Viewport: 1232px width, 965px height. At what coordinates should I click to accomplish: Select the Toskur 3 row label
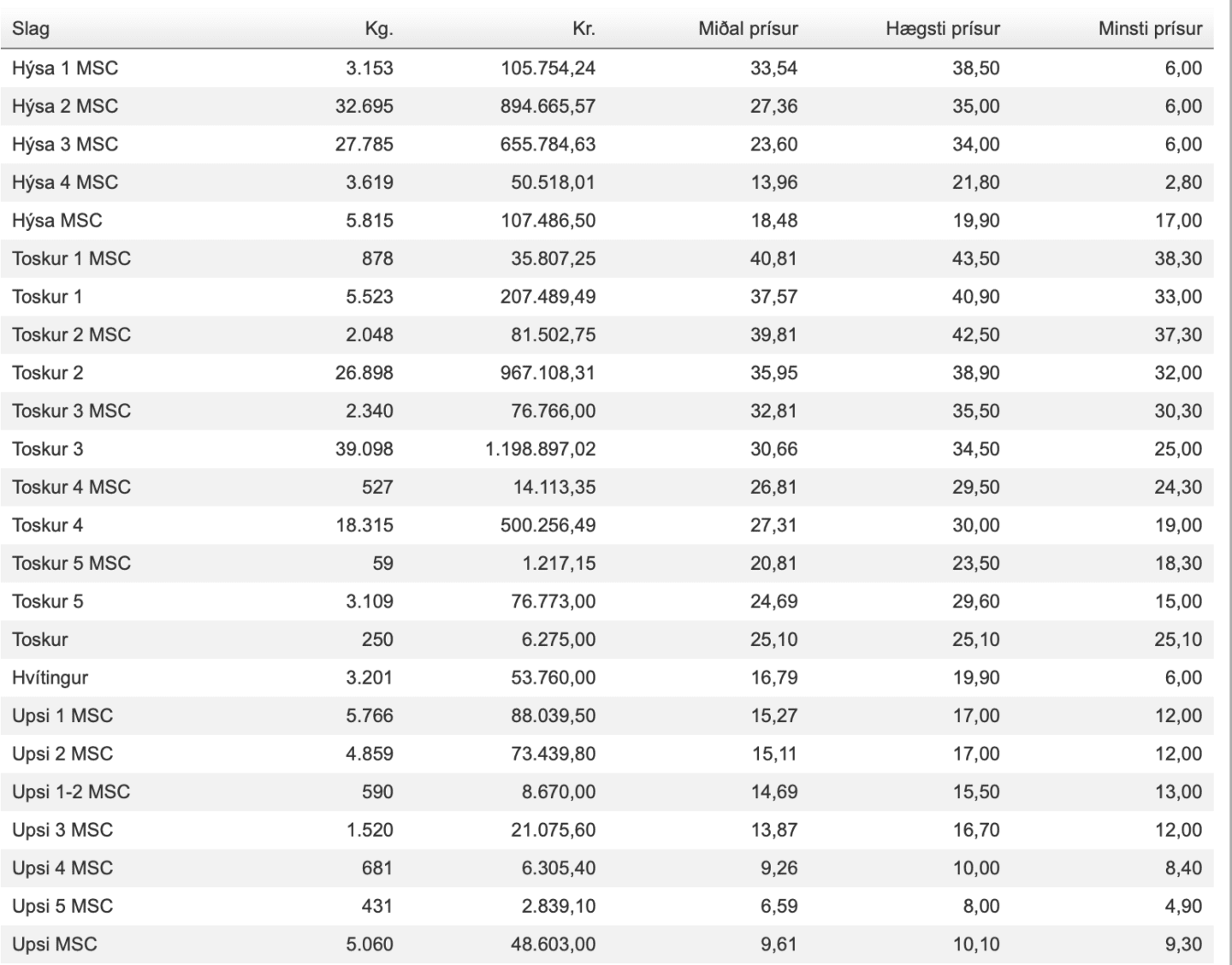click(48, 449)
